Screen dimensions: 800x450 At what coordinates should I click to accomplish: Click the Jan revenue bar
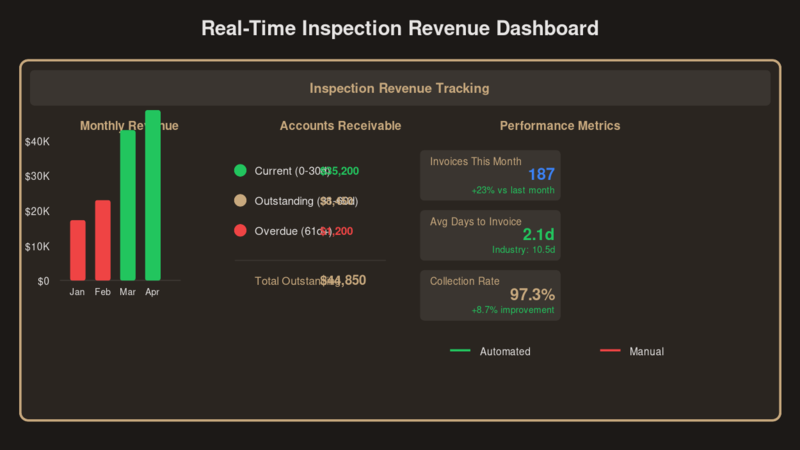click(x=78, y=251)
